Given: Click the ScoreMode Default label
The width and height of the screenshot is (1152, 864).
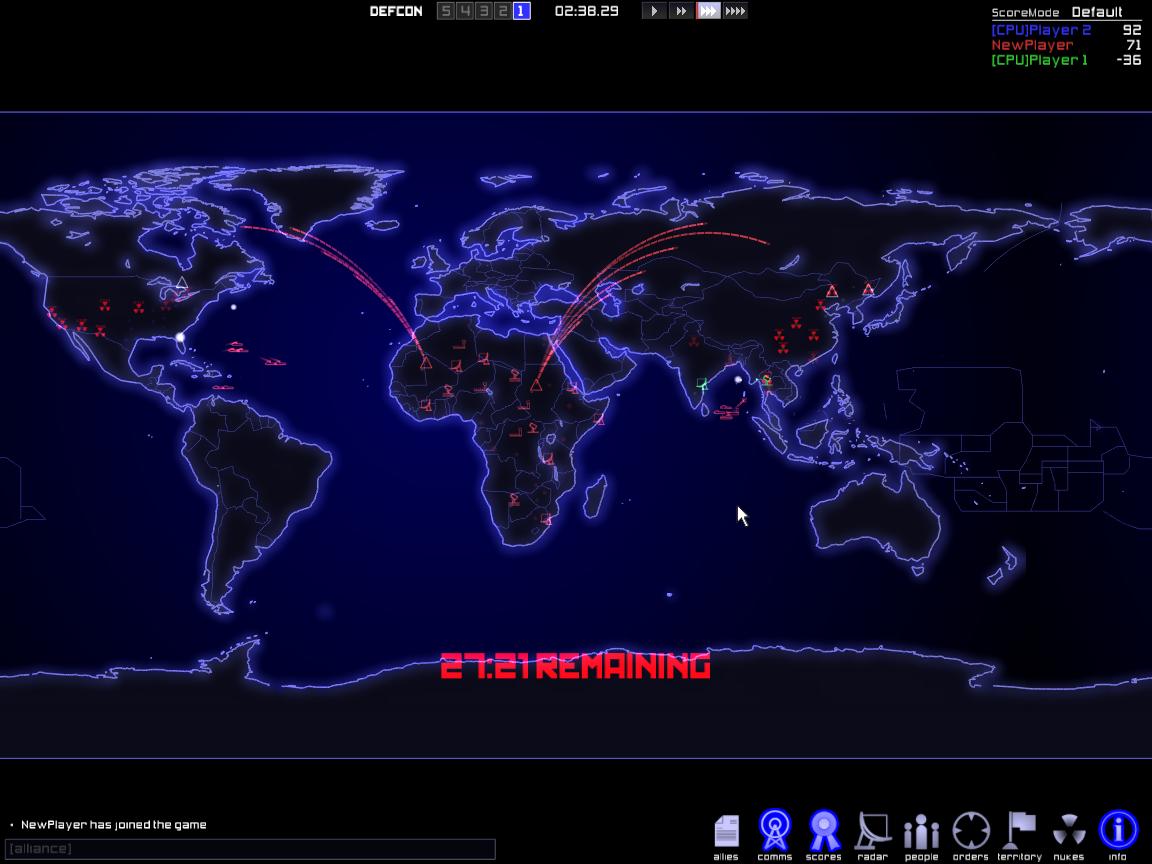Looking at the screenshot, I should (1056, 12).
